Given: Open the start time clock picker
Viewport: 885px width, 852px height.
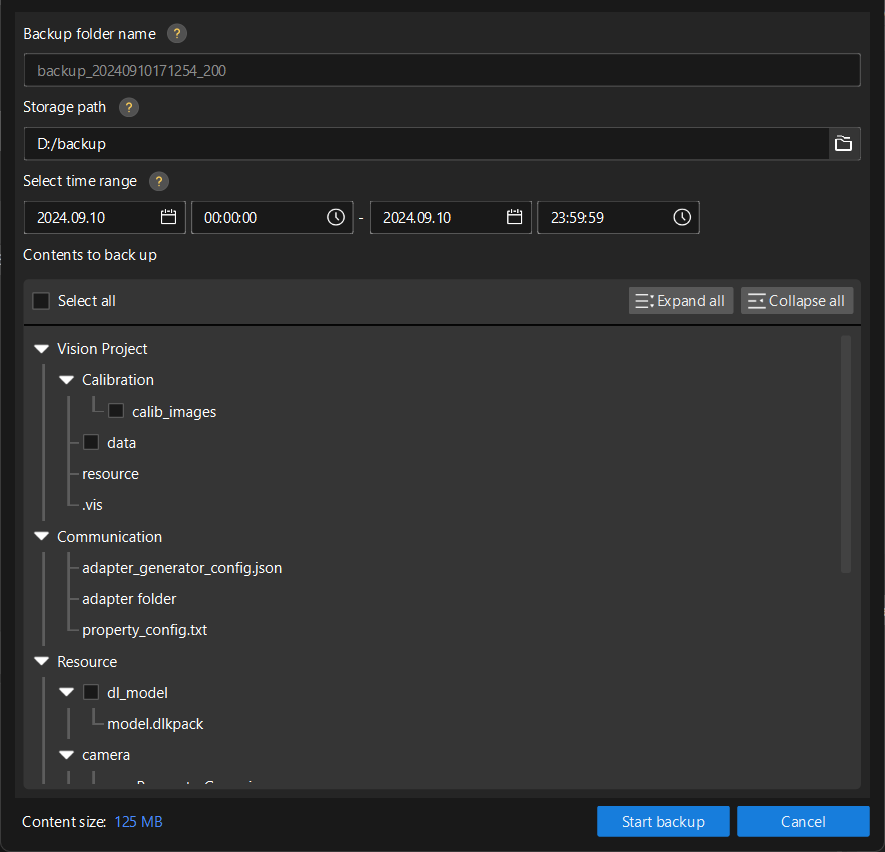Looking at the screenshot, I should click(336, 217).
